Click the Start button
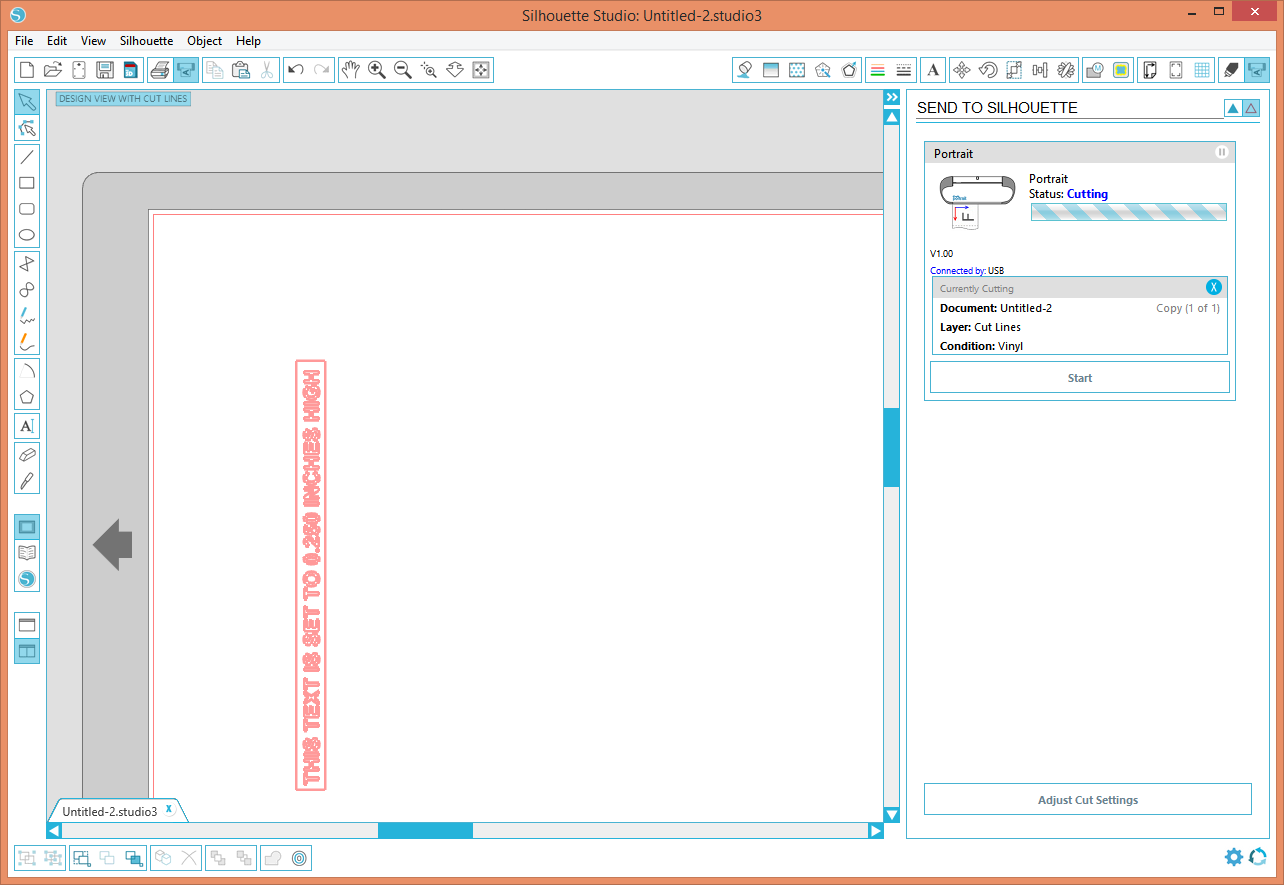 coord(1080,378)
